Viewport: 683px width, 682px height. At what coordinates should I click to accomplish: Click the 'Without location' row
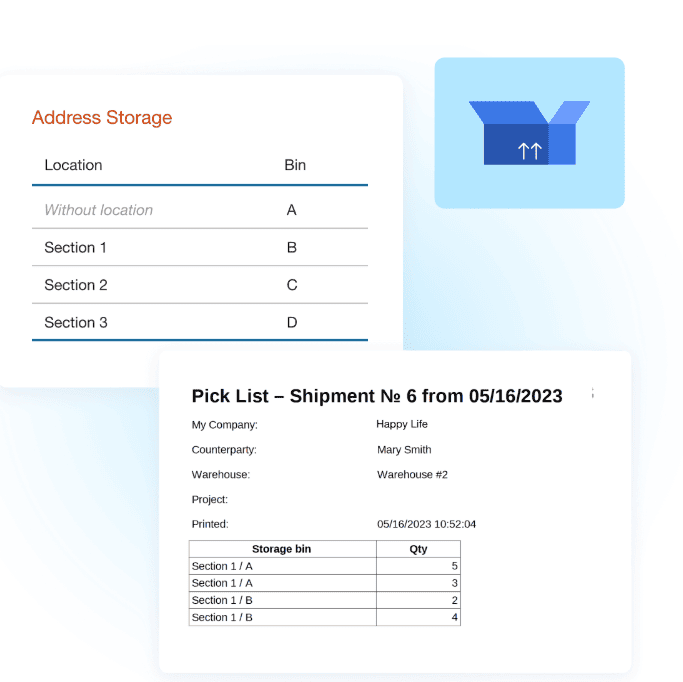(200, 210)
